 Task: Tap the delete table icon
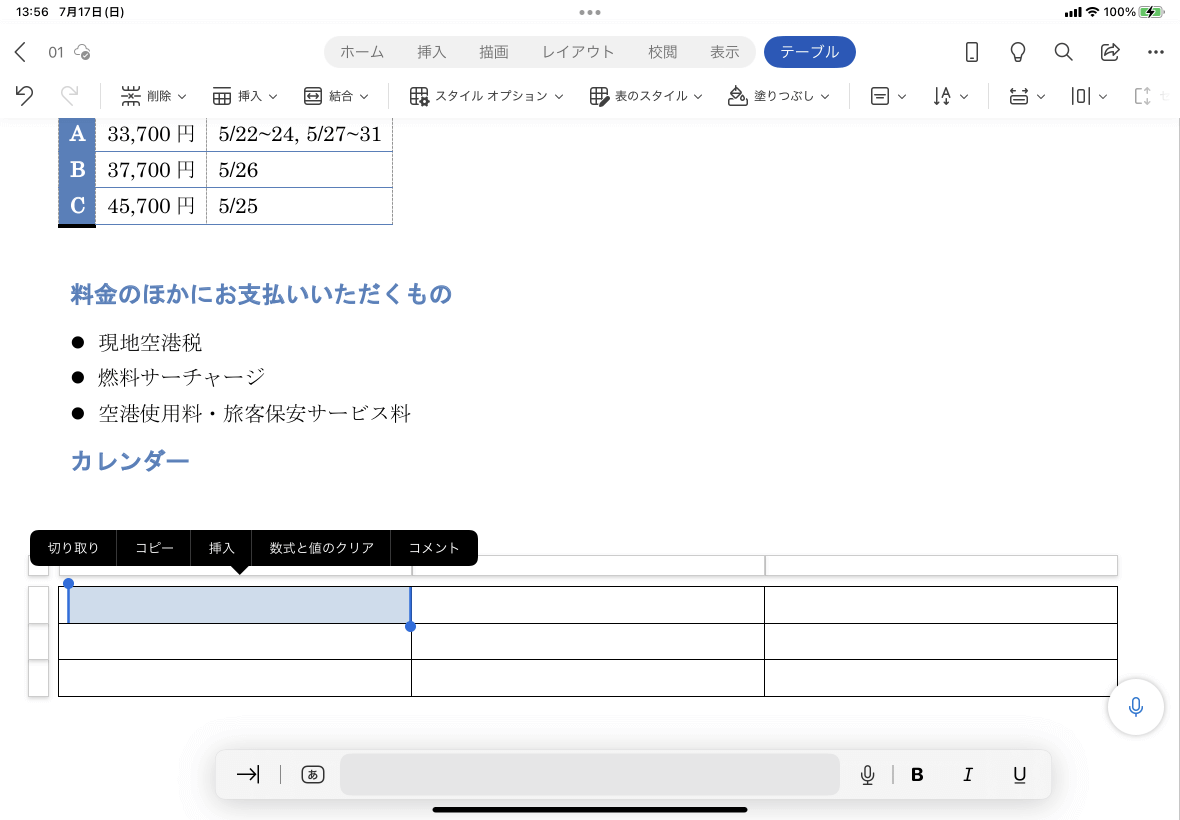click(131, 96)
